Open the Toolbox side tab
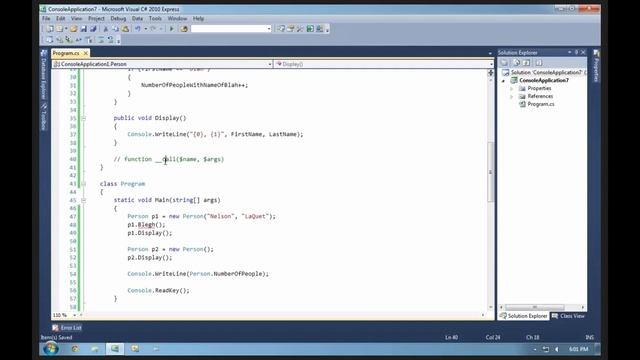Screen dimensions: 640x360 coord(44,117)
